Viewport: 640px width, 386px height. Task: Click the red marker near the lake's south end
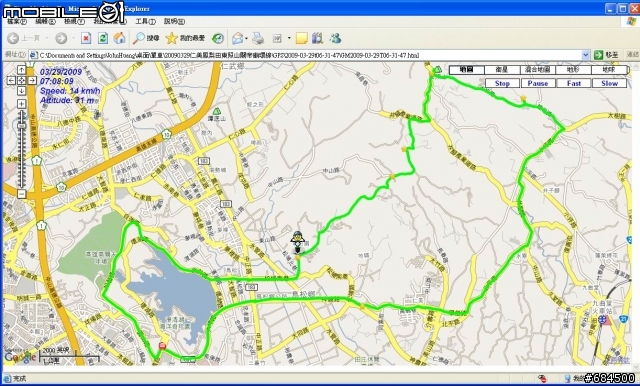point(162,346)
